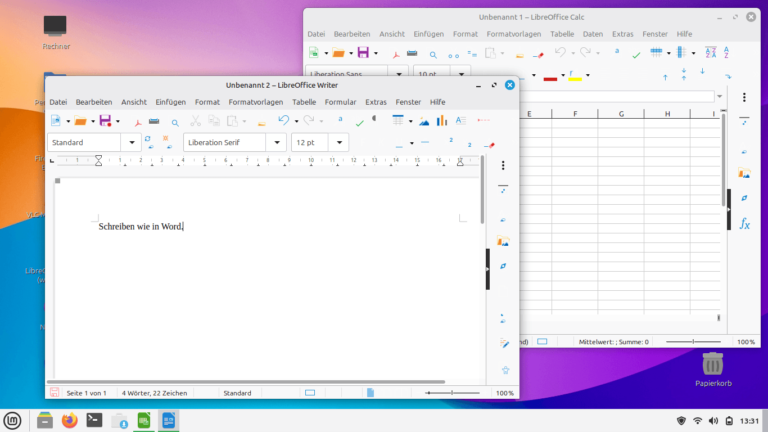Insert an image via Writer toolbar
768x432 pixels.
coord(424,121)
